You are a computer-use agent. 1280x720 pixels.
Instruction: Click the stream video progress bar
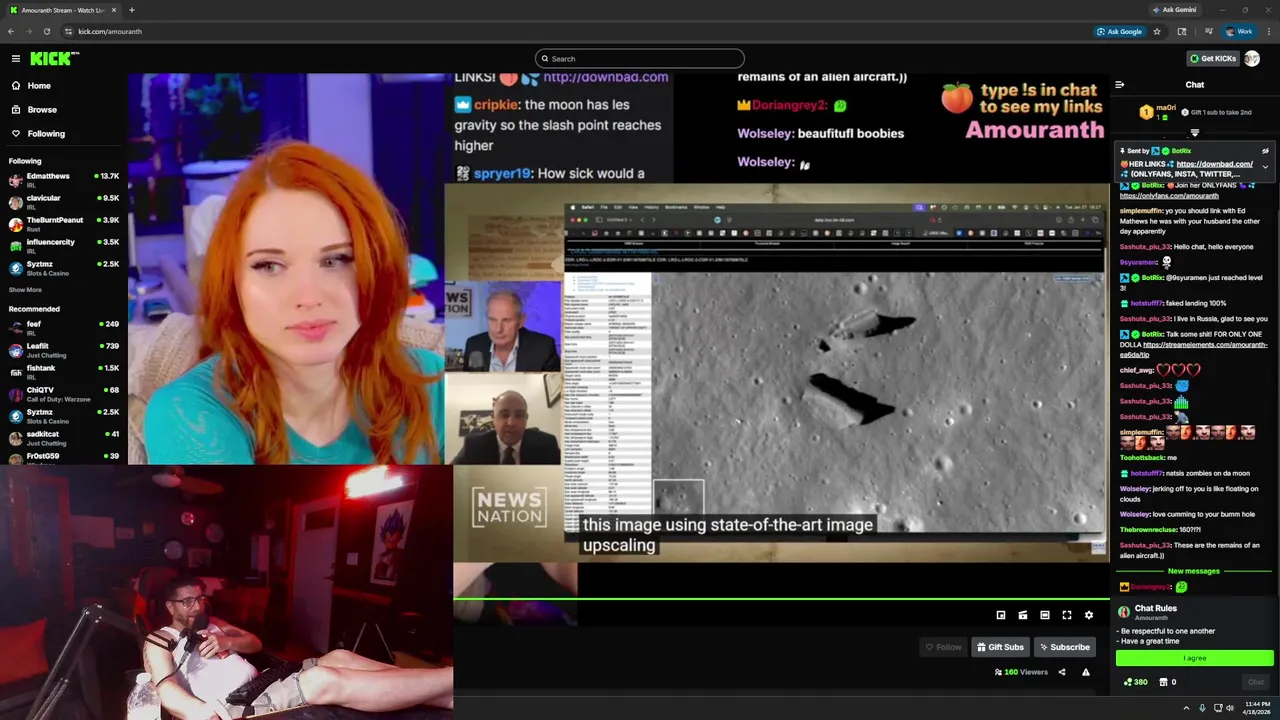pyautogui.click(x=781, y=600)
